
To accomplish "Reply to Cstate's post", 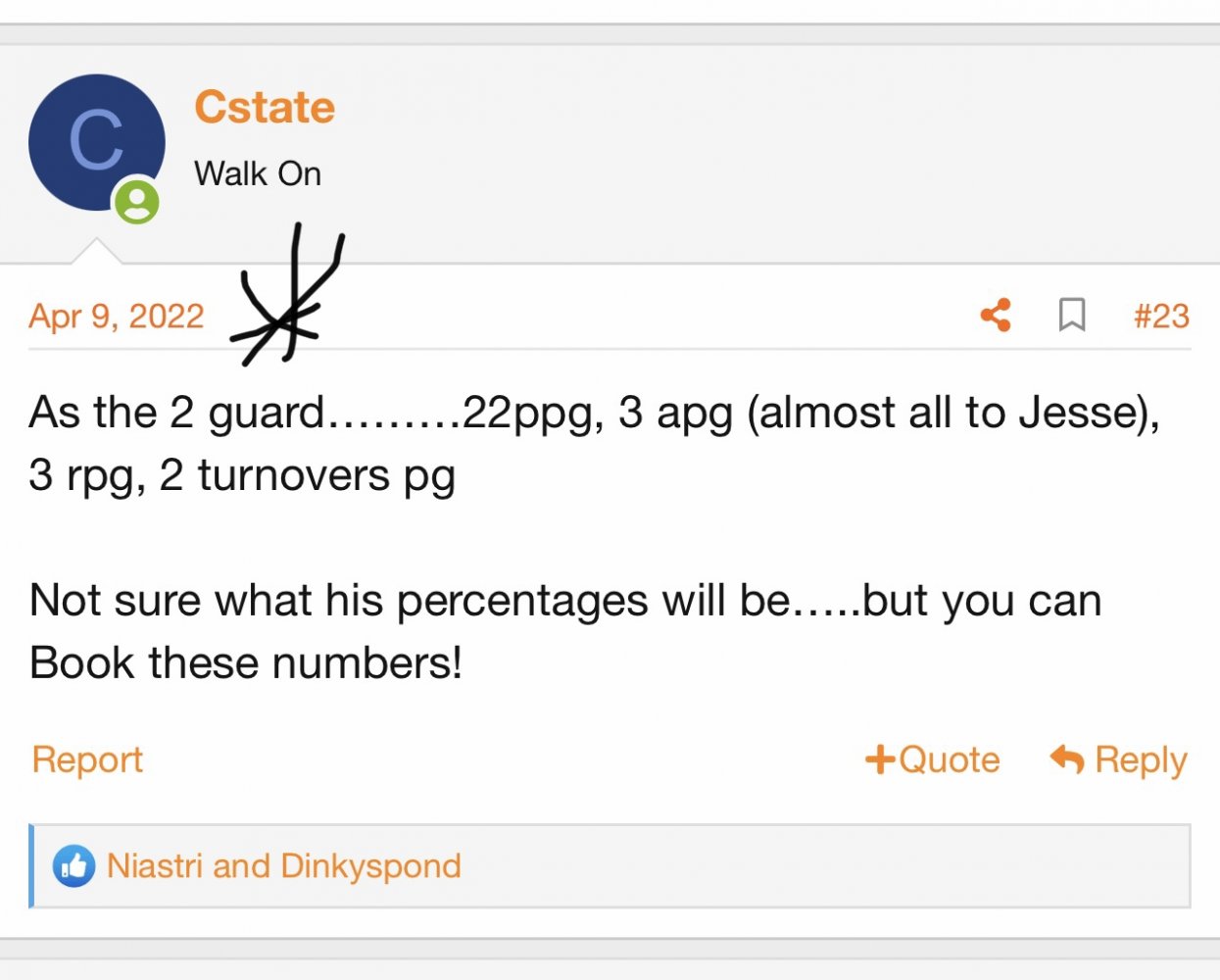I will (1119, 759).
